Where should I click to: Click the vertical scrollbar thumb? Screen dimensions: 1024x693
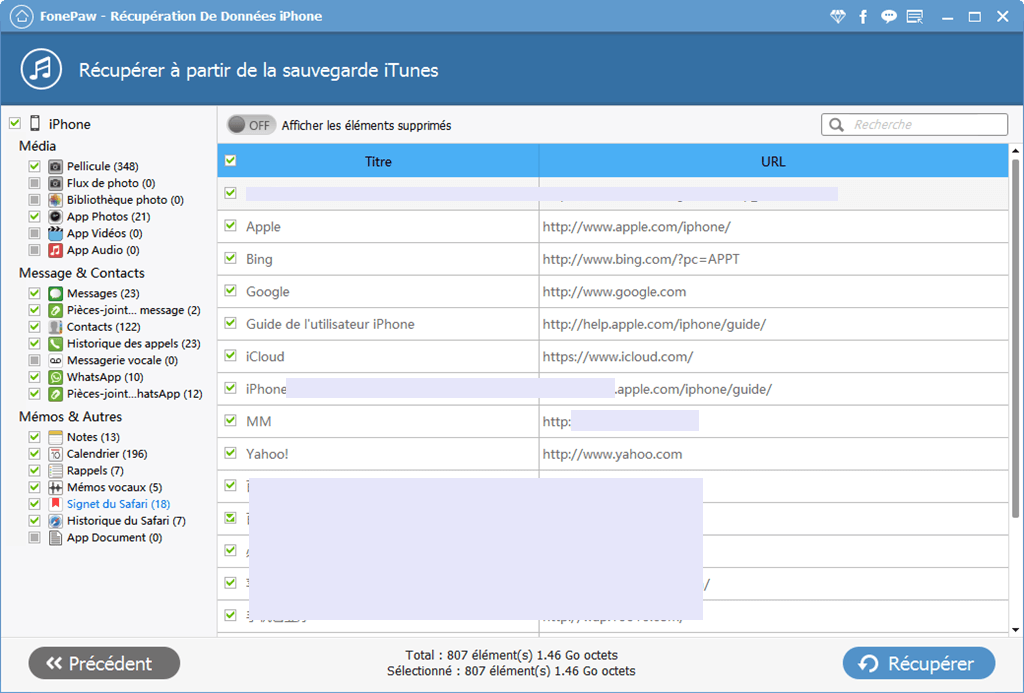coord(1016,337)
